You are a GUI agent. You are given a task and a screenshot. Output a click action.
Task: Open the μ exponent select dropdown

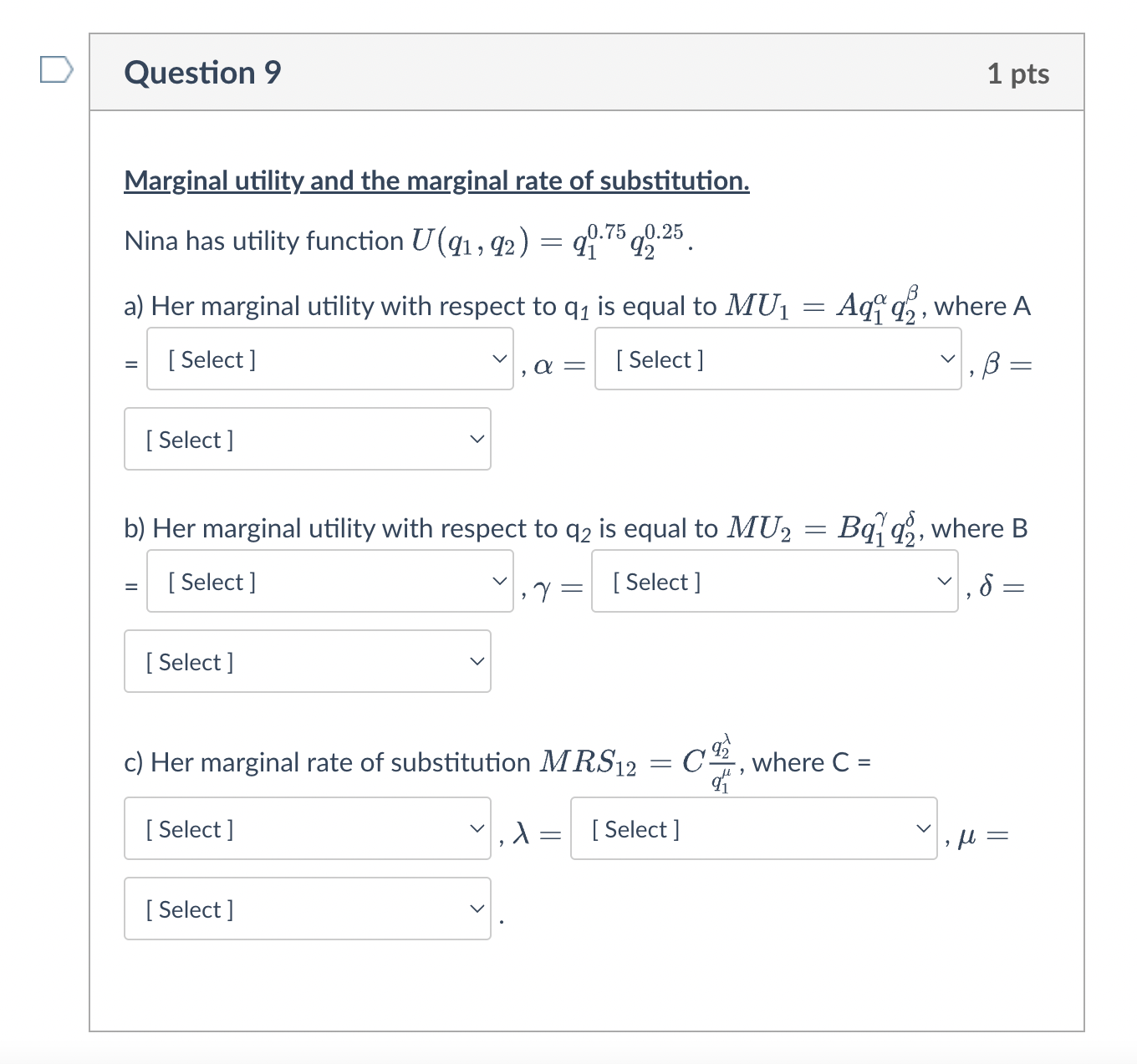(x=307, y=909)
